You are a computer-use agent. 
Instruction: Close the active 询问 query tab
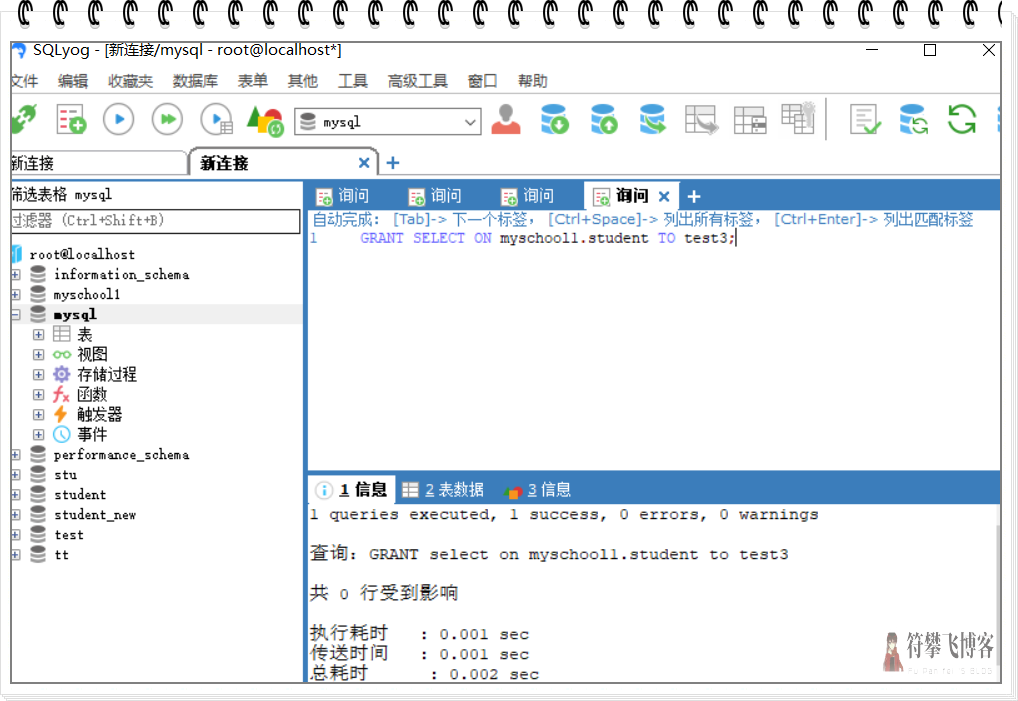click(x=664, y=196)
